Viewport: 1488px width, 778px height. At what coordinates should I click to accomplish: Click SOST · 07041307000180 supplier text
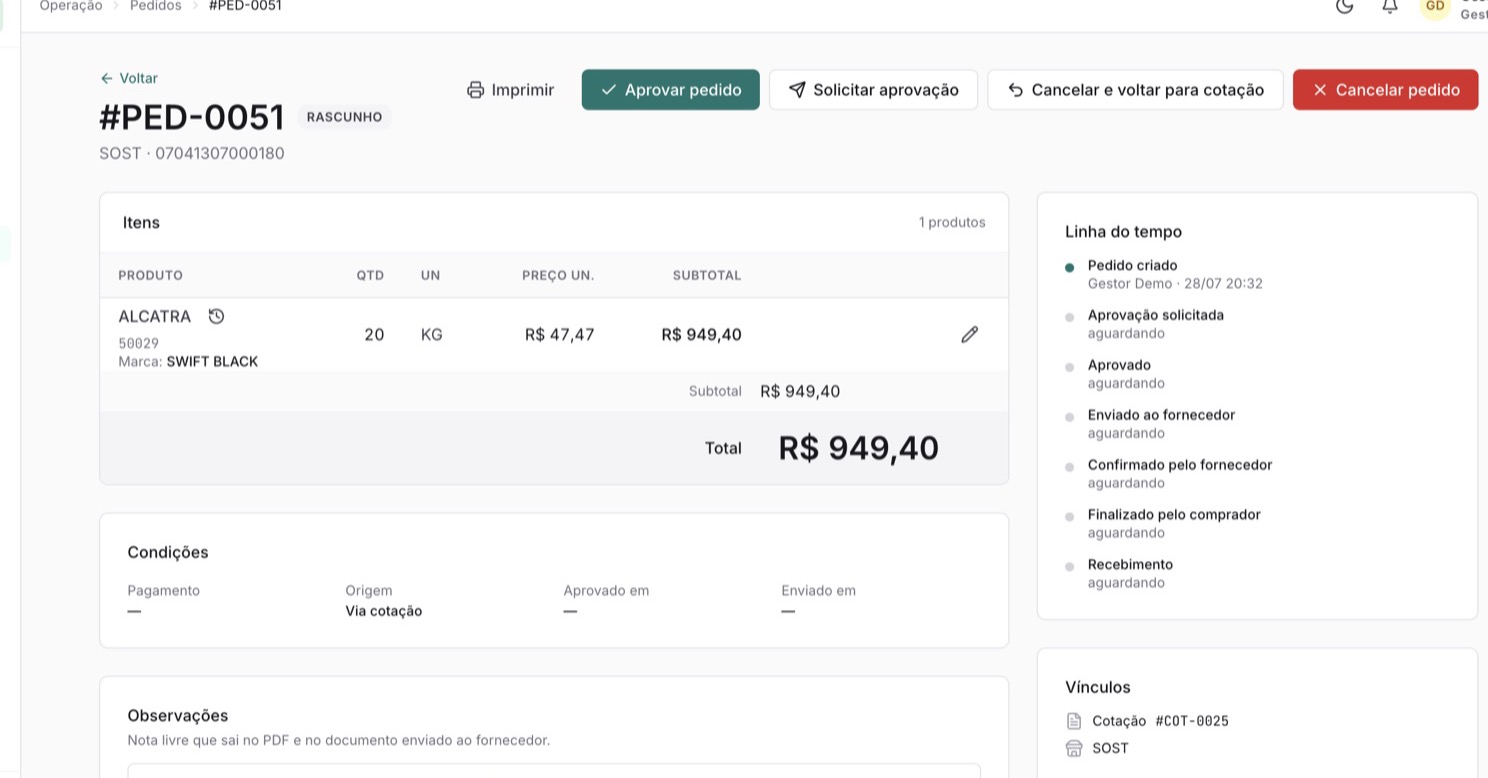coord(192,154)
